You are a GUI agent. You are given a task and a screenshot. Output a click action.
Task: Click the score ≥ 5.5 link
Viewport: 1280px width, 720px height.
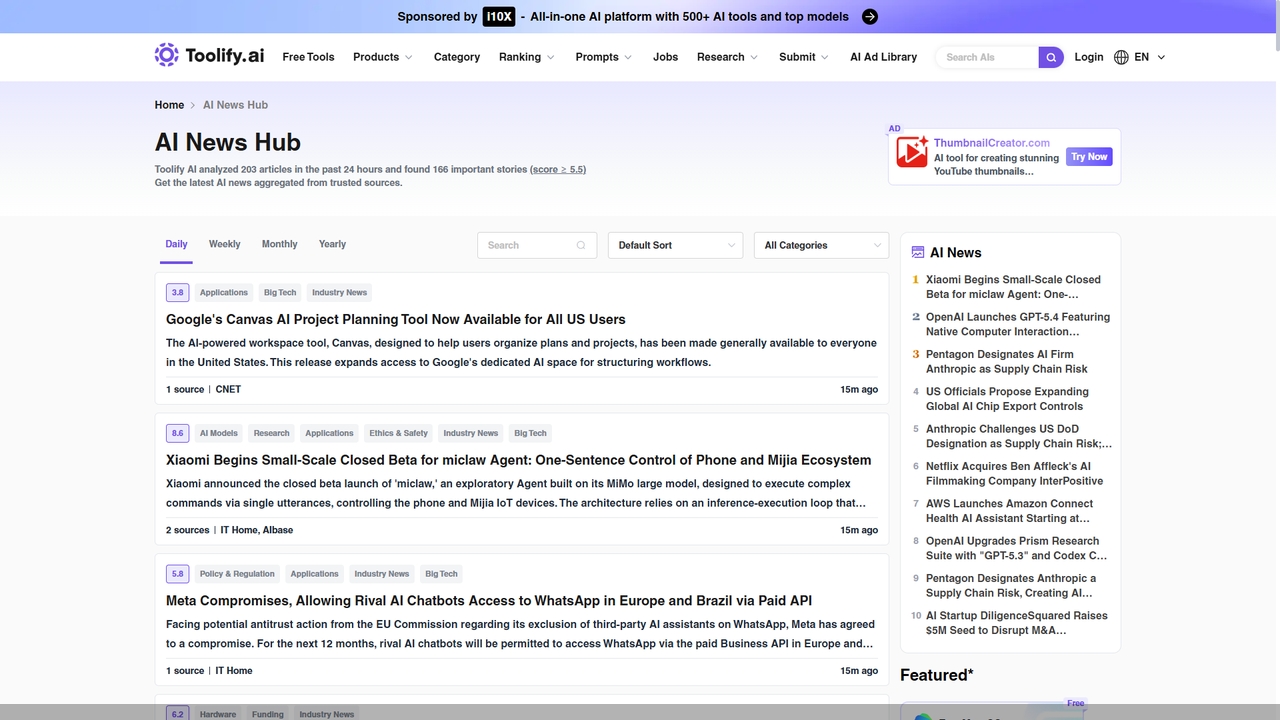click(x=558, y=170)
